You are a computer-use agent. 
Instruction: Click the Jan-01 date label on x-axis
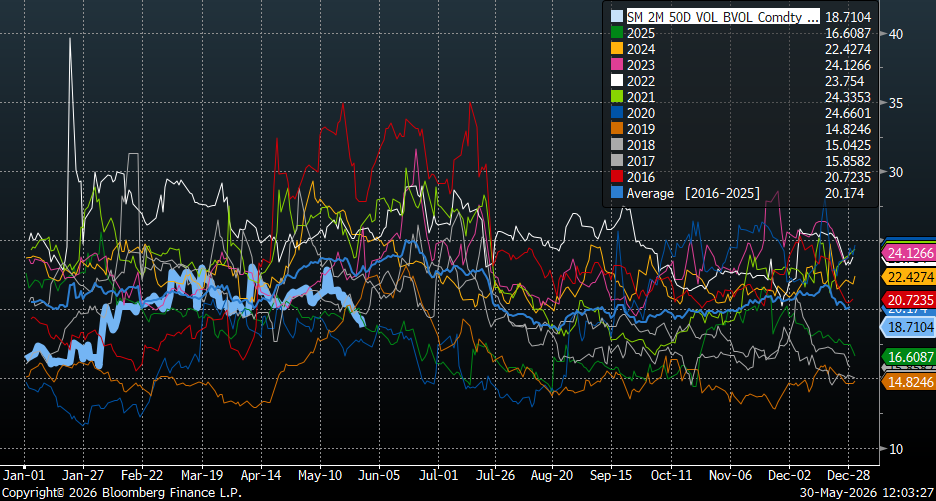point(24,474)
